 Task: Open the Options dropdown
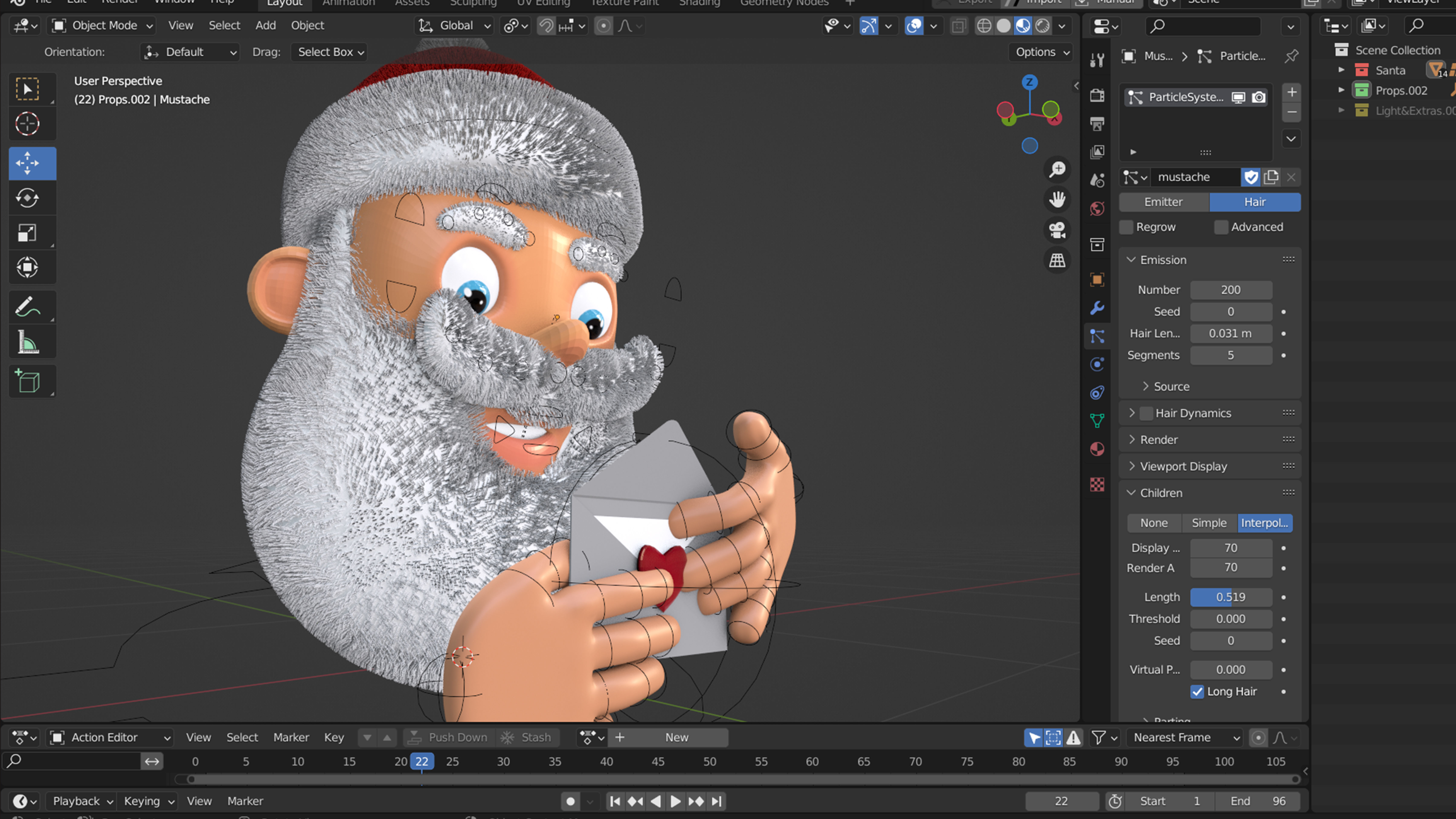[x=1042, y=52]
